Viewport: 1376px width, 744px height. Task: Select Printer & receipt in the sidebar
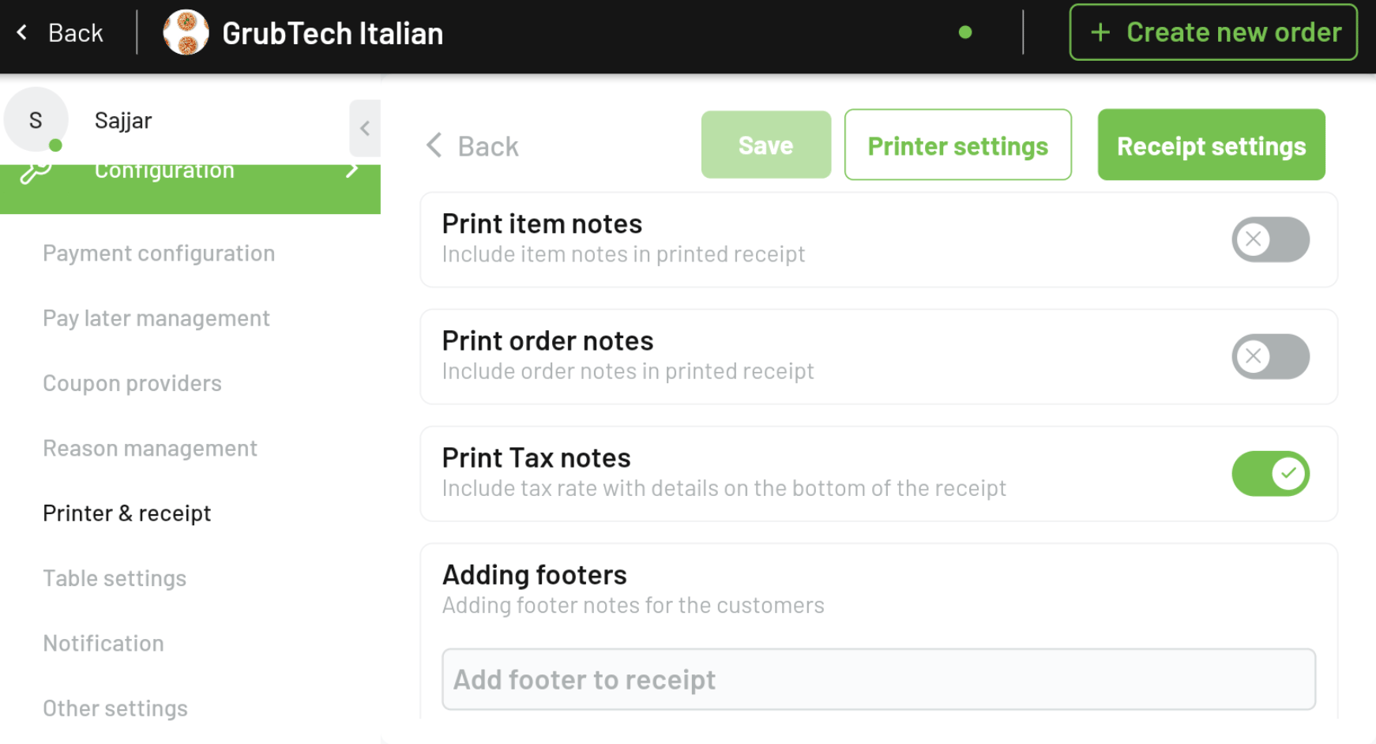tap(126, 513)
